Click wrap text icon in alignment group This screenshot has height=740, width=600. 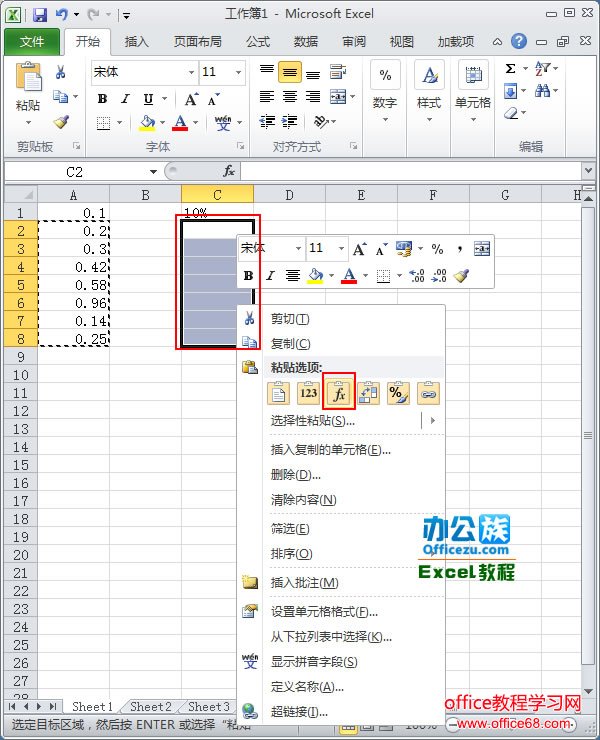338,72
